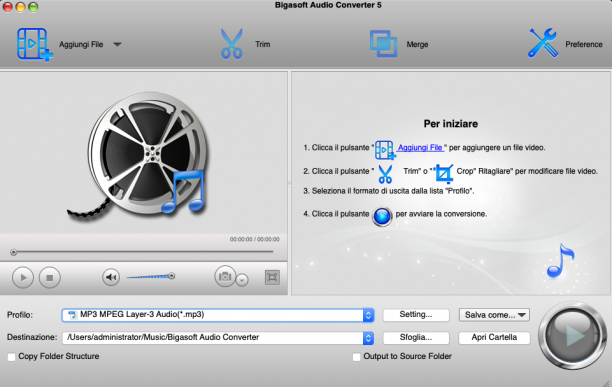Click the Profilo dropdown stepper arrows
The width and height of the screenshot is (612, 387).
pos(368,315)
